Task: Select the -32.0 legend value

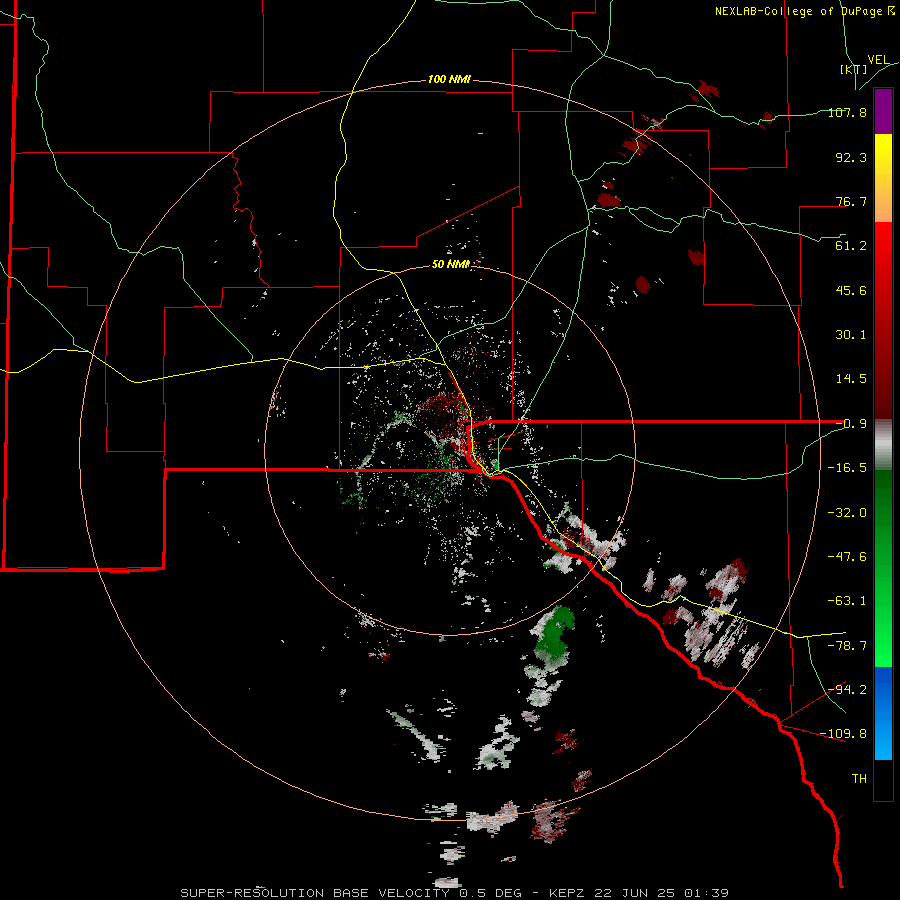Action: [847, 512]
